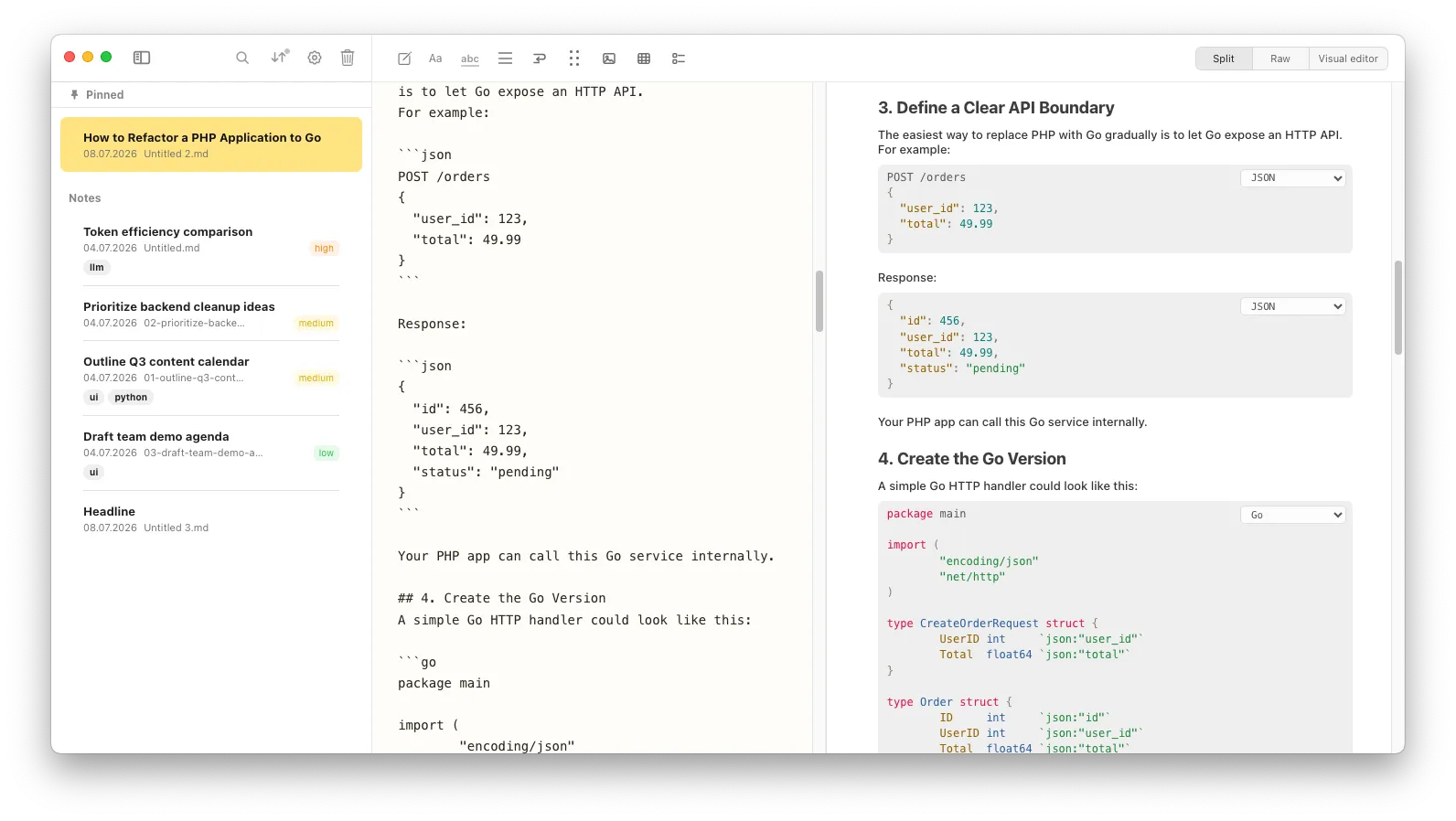Click the Notes section label
This screenshot has width=1456, height=821.
coord(85,197)
